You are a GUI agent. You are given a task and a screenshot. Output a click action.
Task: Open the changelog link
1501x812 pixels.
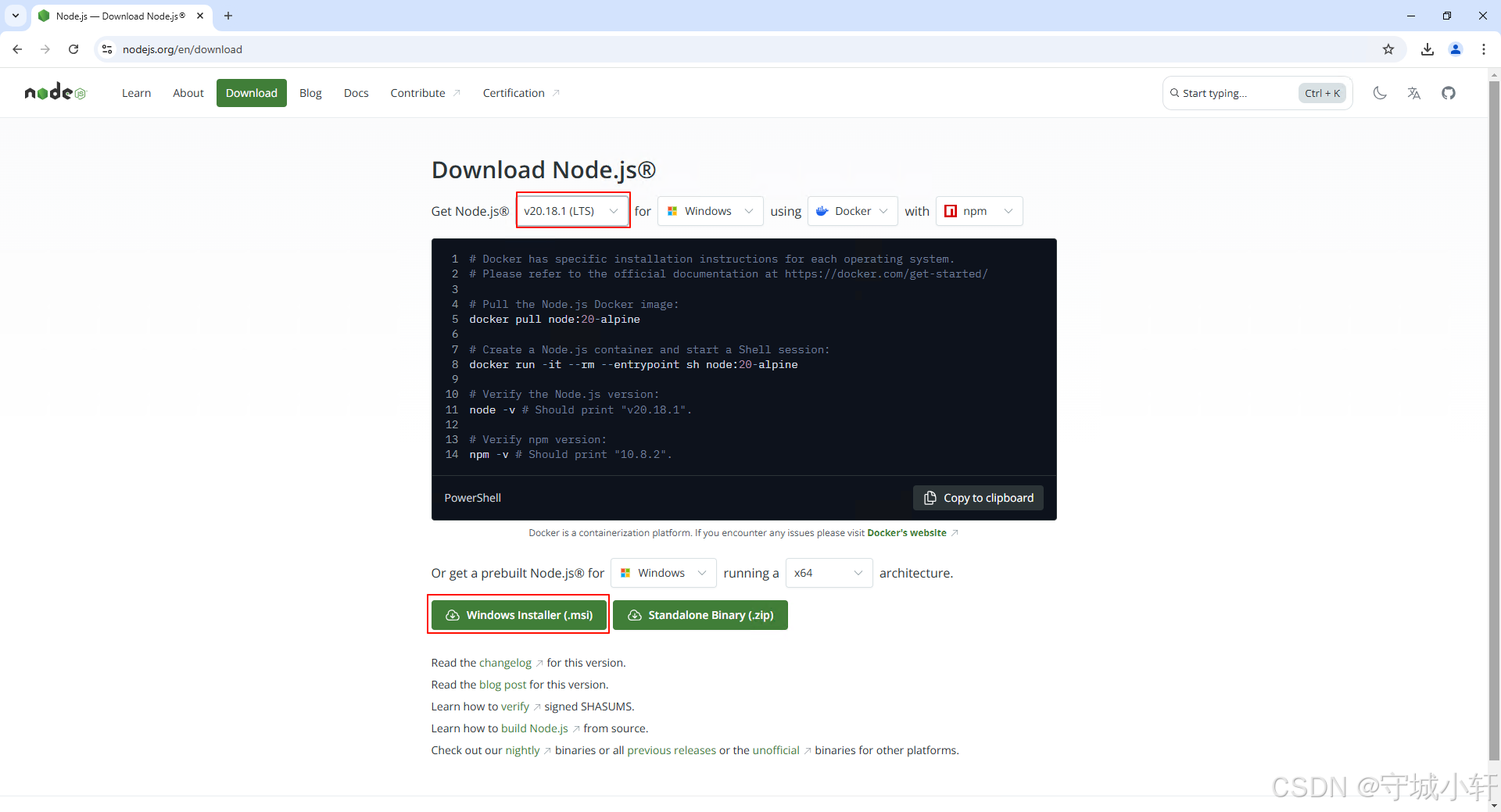(505, 663)
